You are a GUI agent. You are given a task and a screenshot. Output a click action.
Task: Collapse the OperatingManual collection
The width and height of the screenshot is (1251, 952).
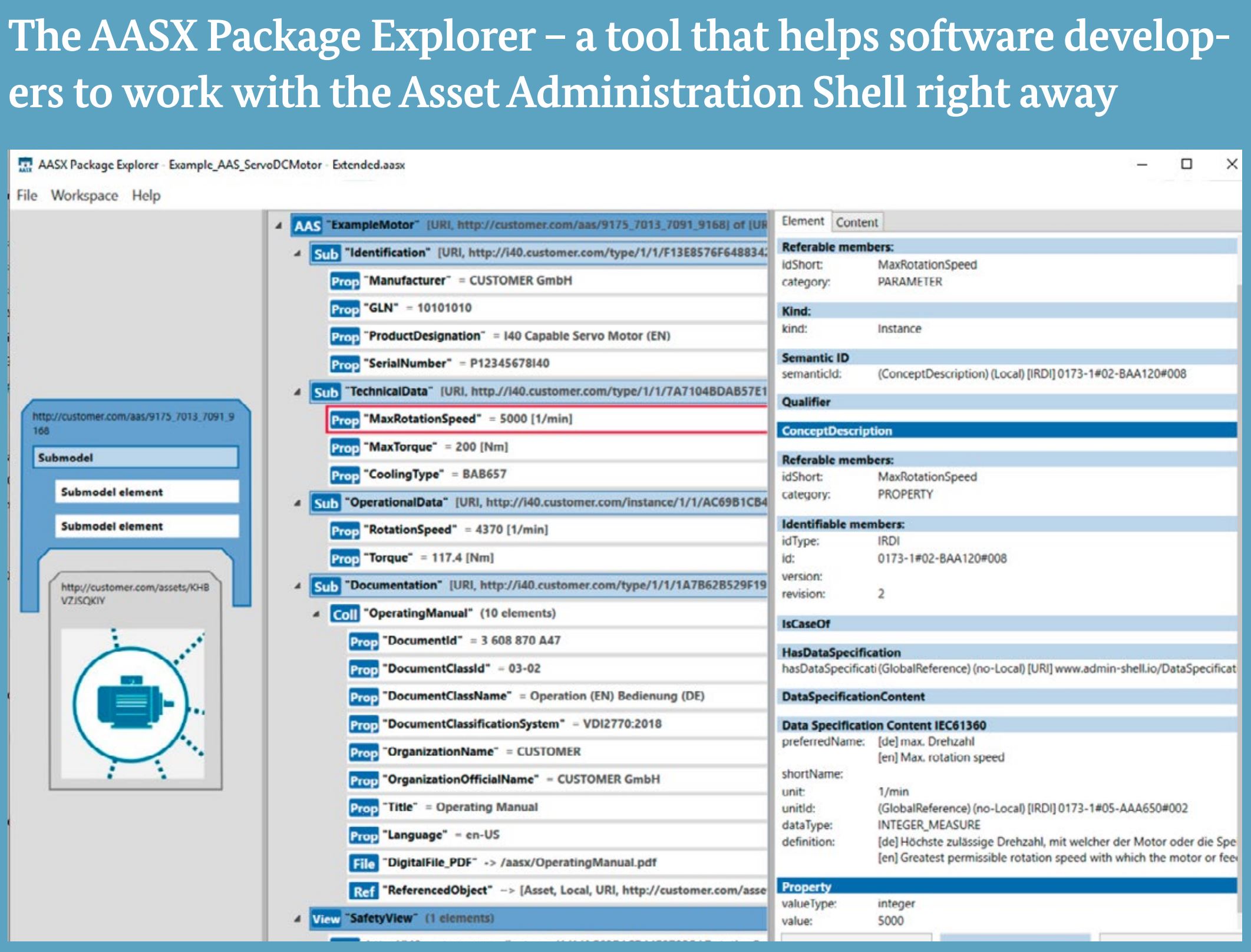316,614
